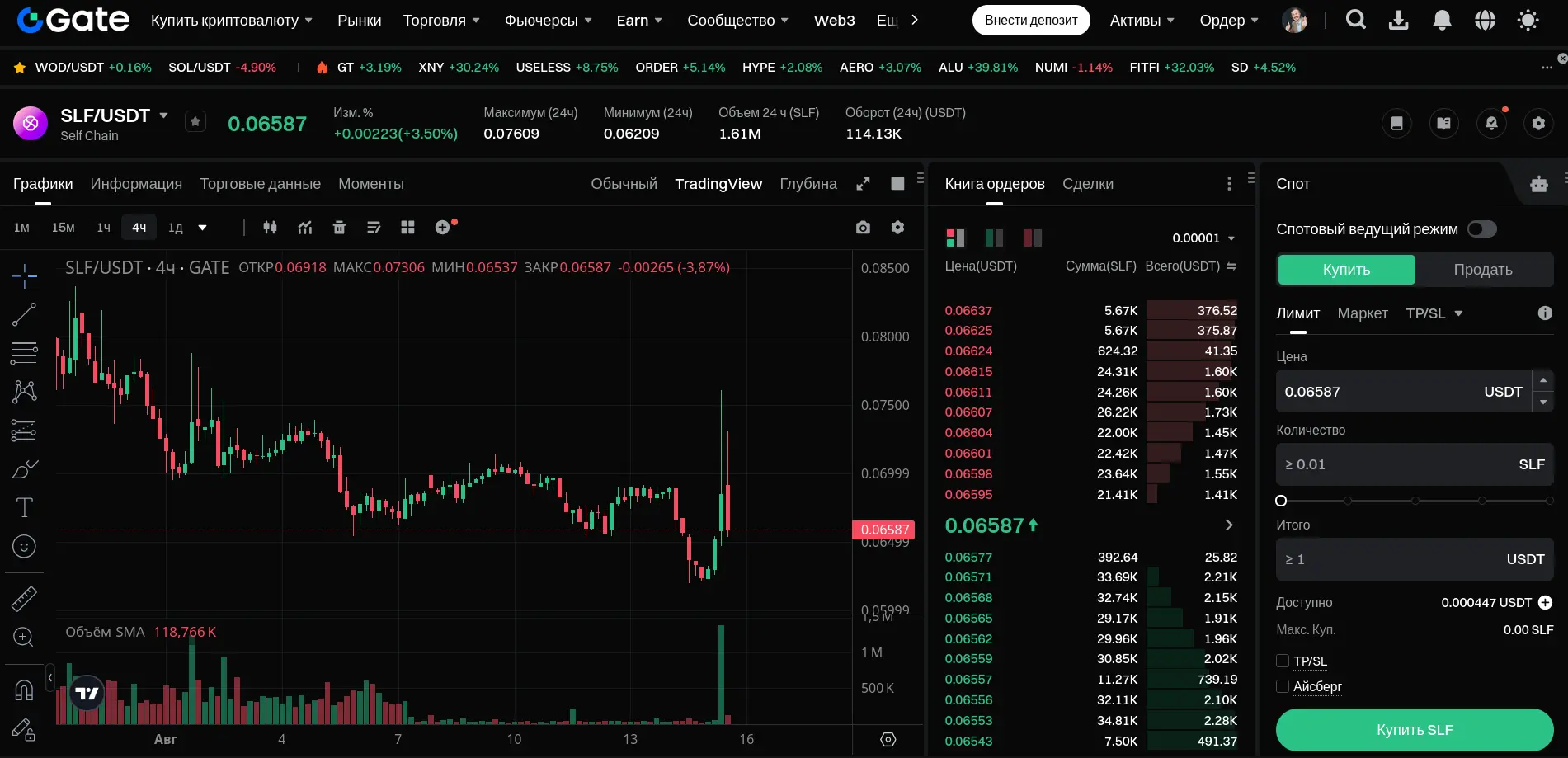Viewport: 1568px width, 758px height.
Task: Select 15м timeframe
Action: 63,227
